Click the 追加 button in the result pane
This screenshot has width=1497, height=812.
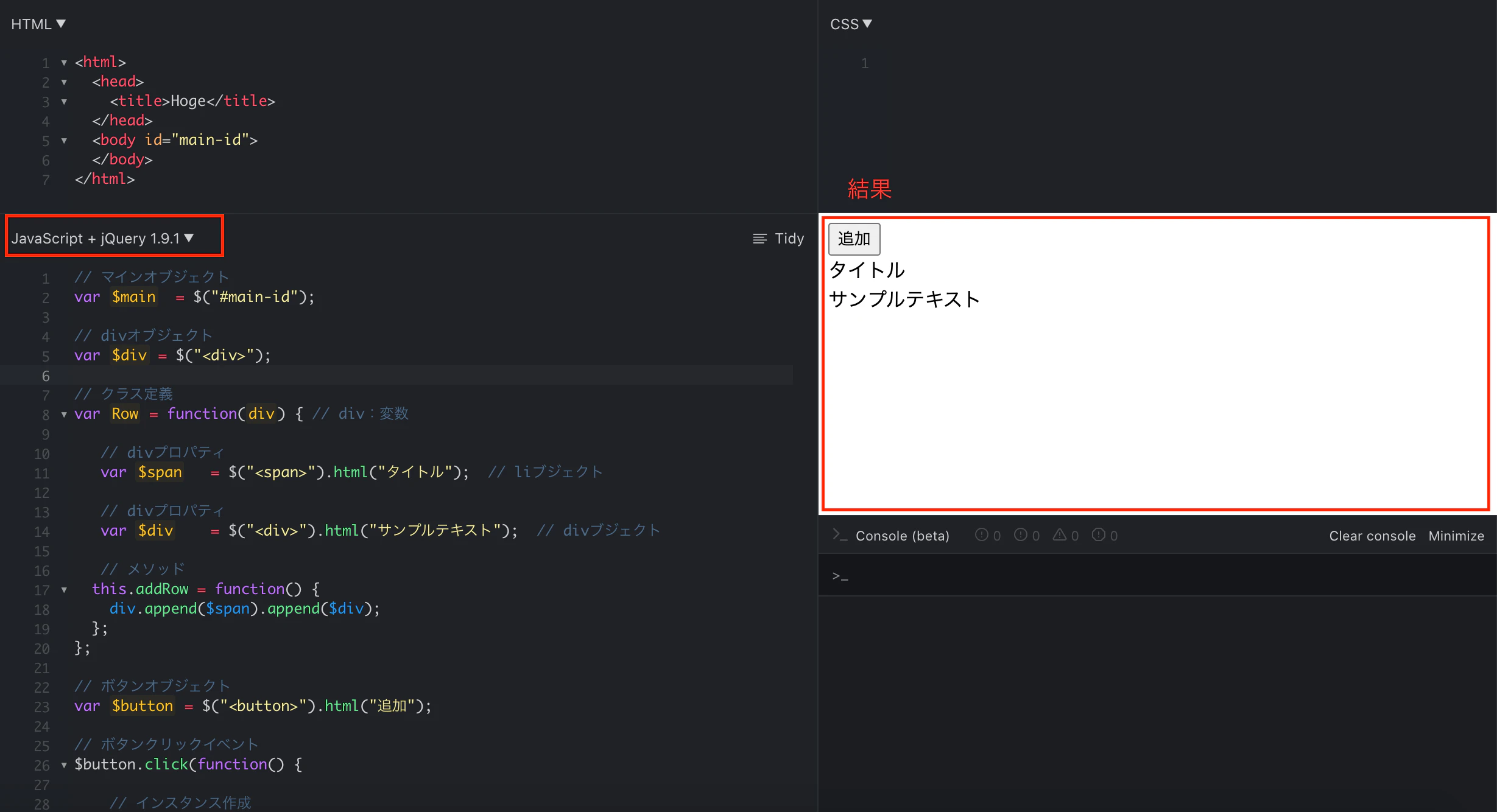854,239
